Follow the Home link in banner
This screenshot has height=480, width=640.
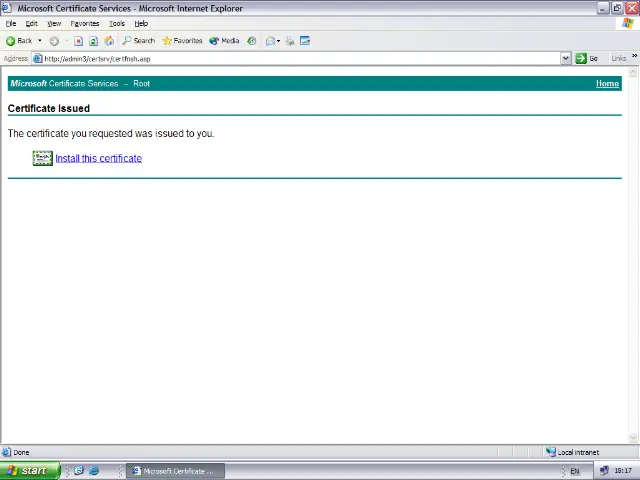pyautogui.click(x=607, y=84)
